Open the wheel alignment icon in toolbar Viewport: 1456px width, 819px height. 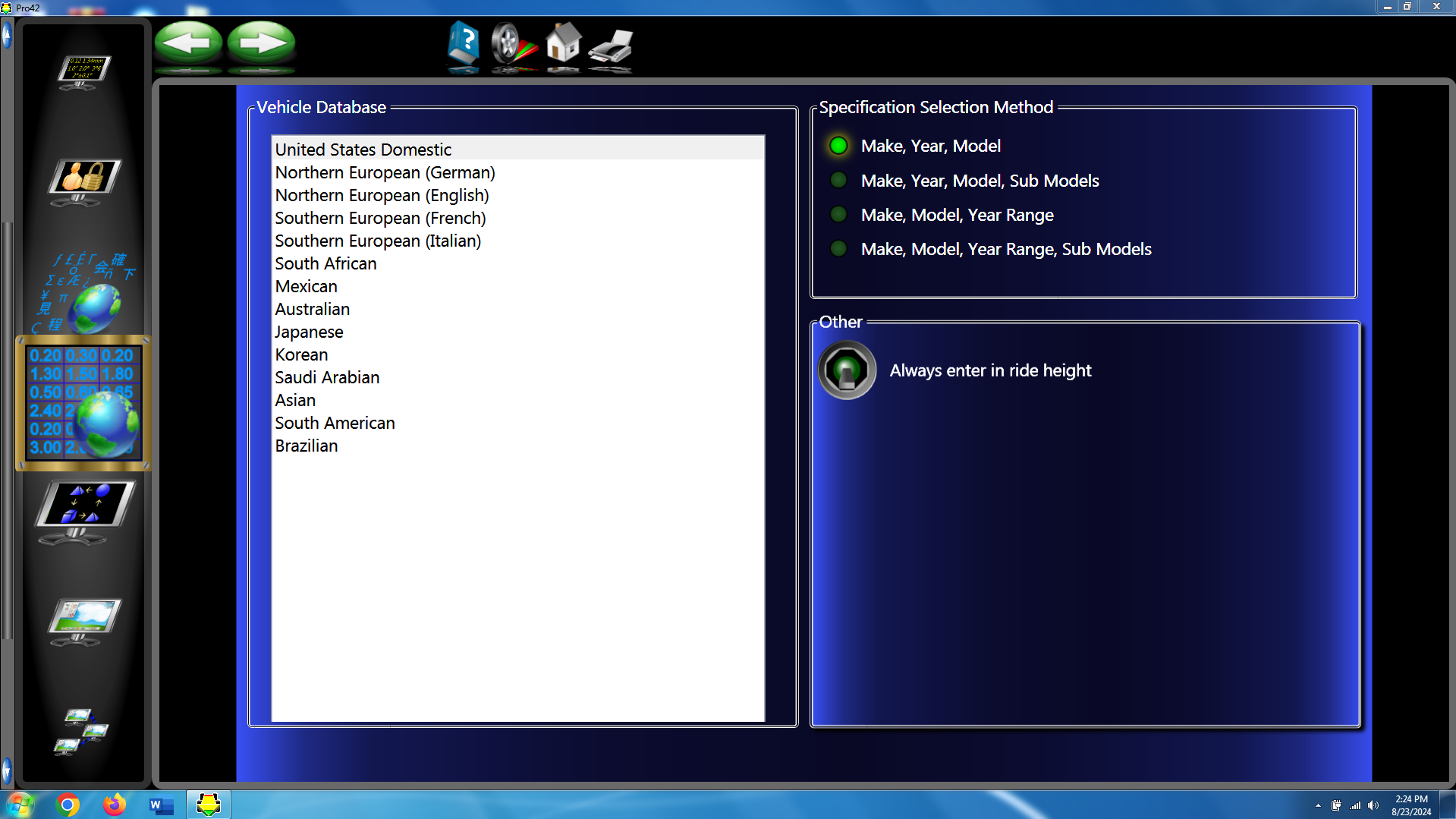pyautogui.click(x=513, y=44)
